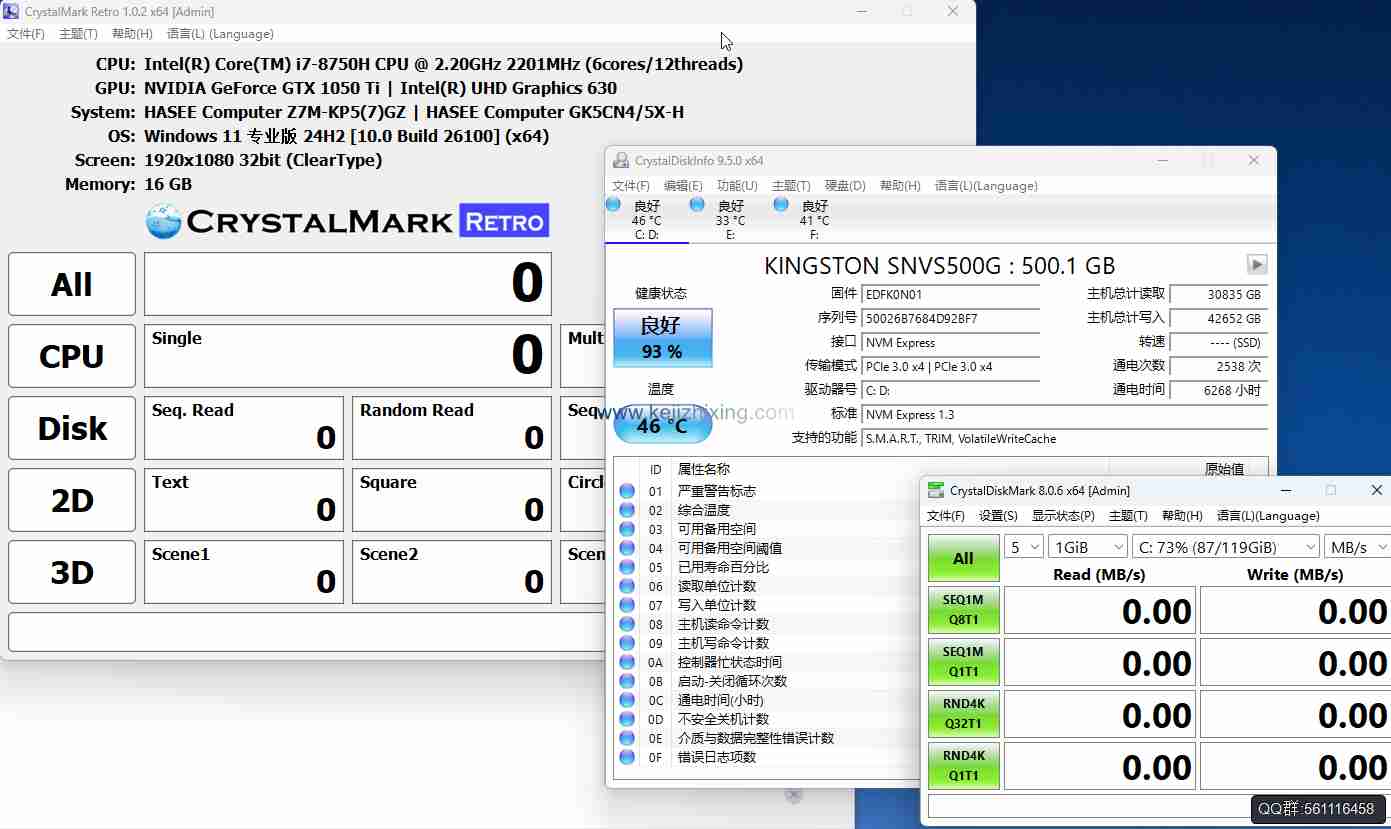Select the F: drive status orb at 41 °C

pos(781,205)
